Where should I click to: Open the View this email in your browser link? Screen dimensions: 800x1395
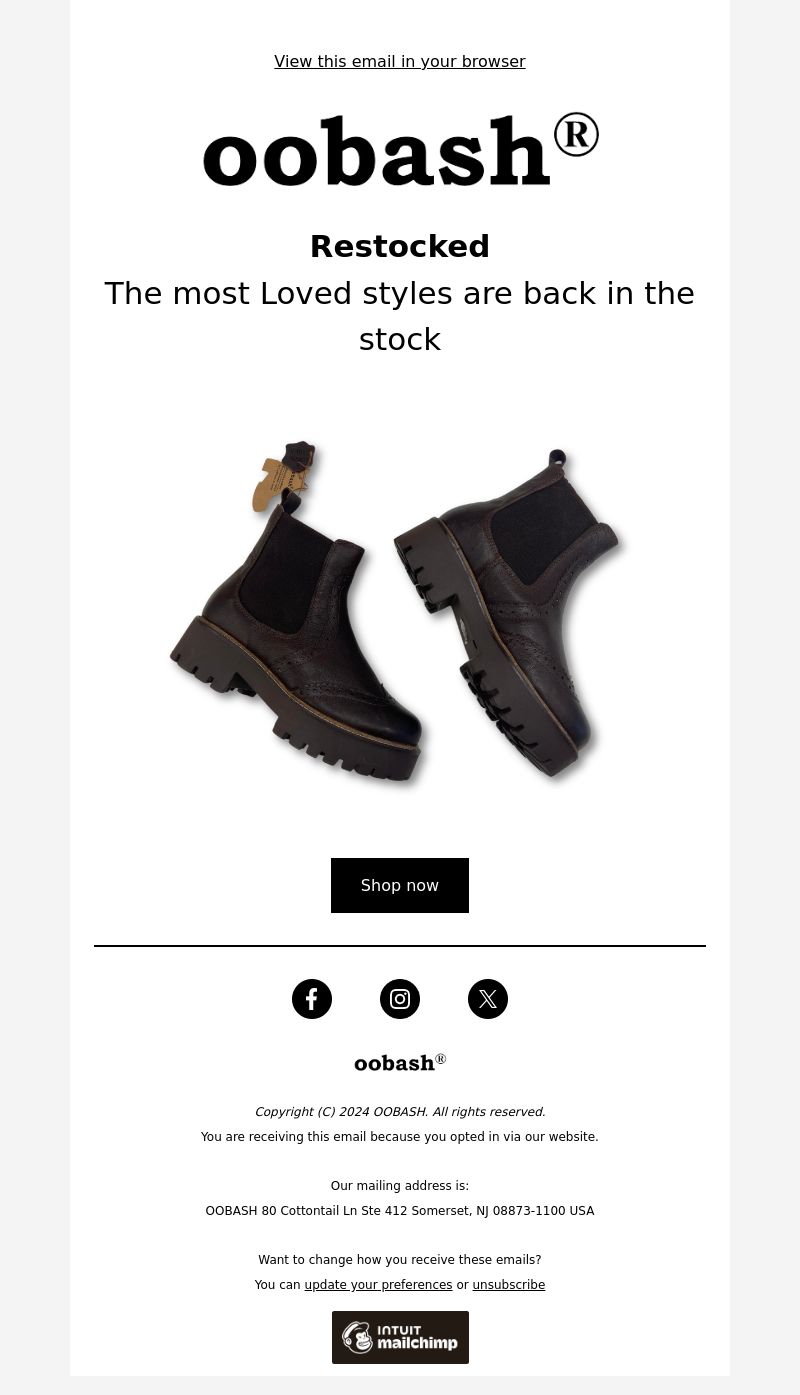400,62
